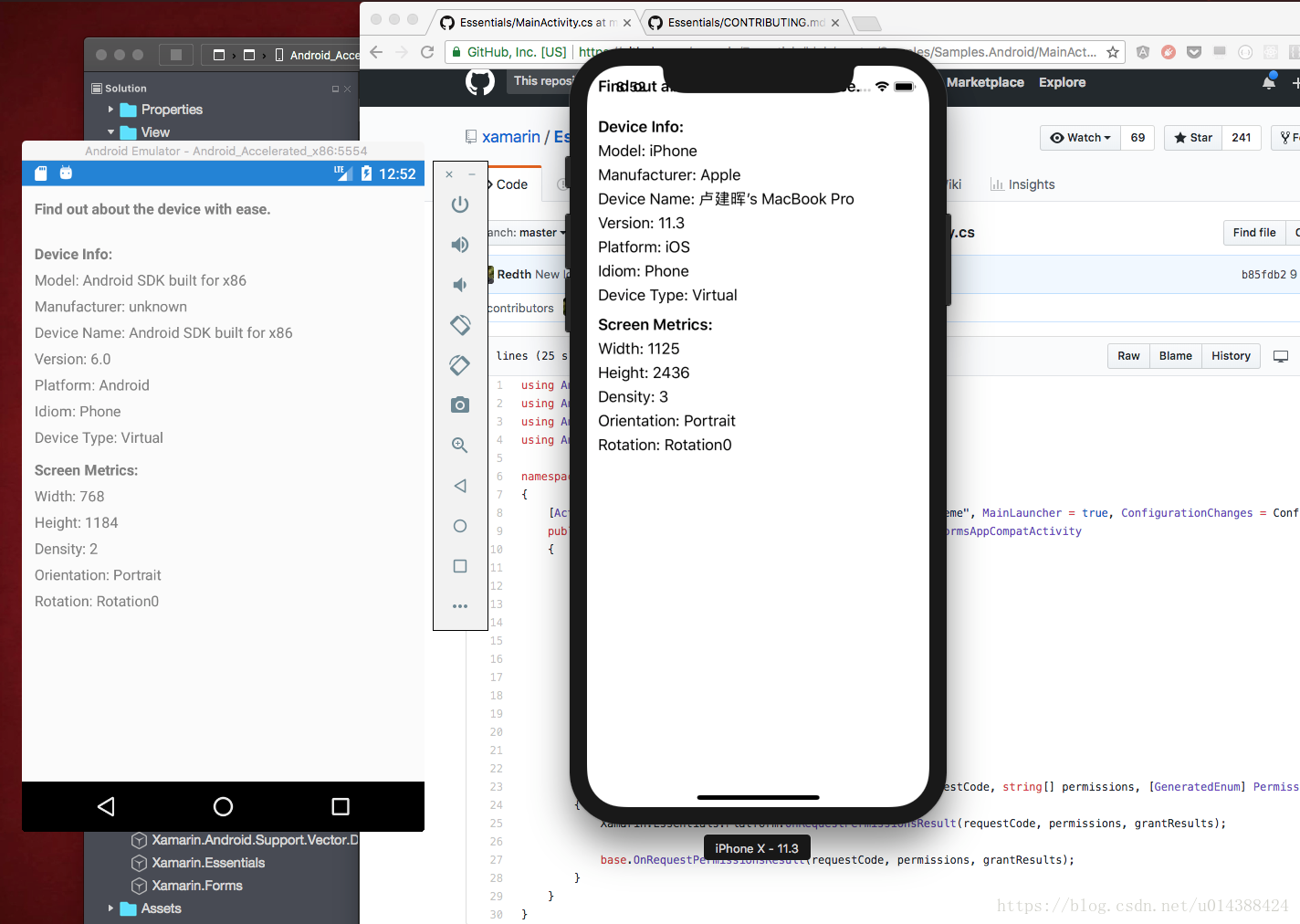
Task: Switch to Essentials/CONTRIBUTING.md tab
Action: tap(744, 23)
